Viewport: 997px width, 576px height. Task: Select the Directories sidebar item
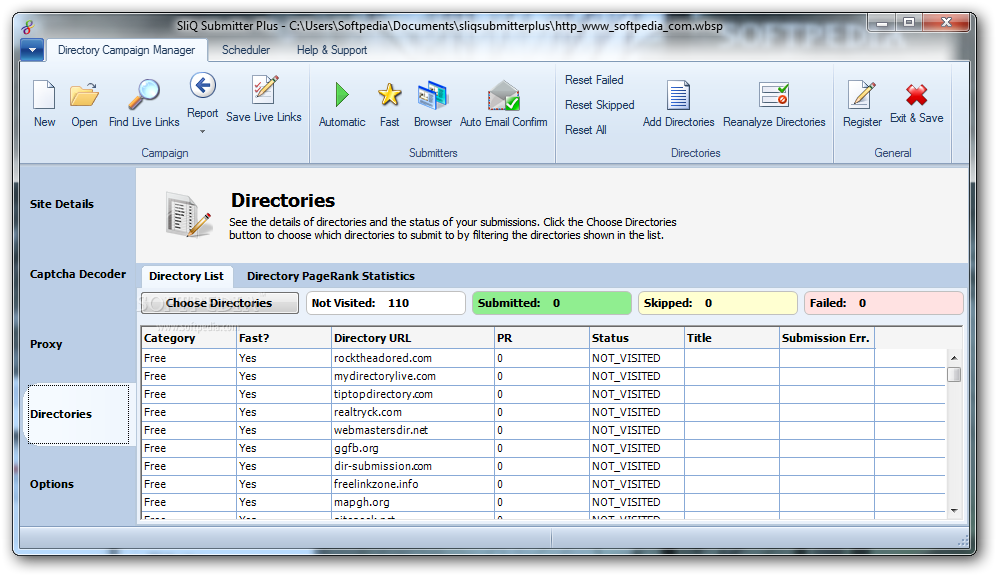coord(78,414)
